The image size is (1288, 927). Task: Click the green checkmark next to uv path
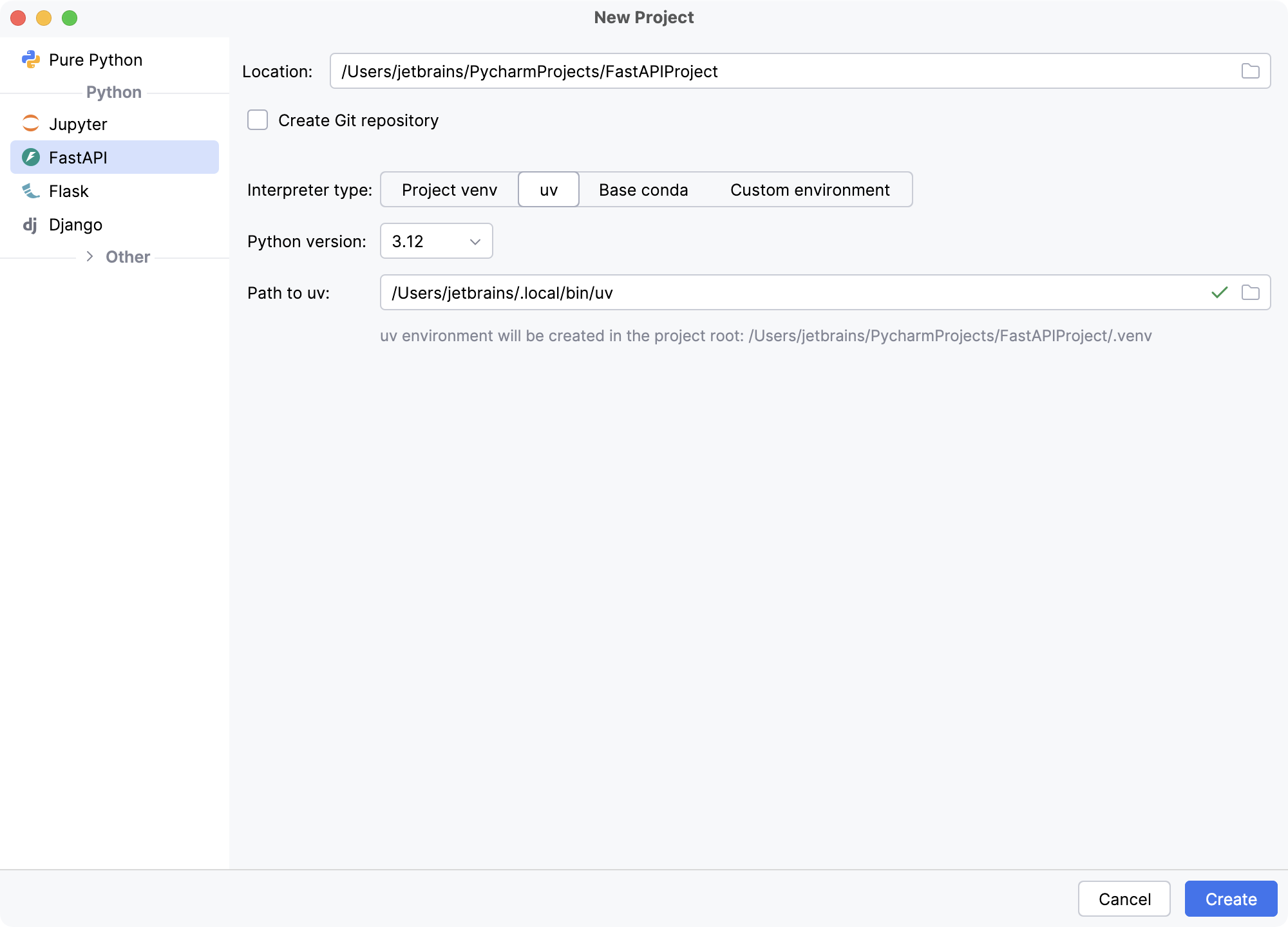(x=1219, y=293)
